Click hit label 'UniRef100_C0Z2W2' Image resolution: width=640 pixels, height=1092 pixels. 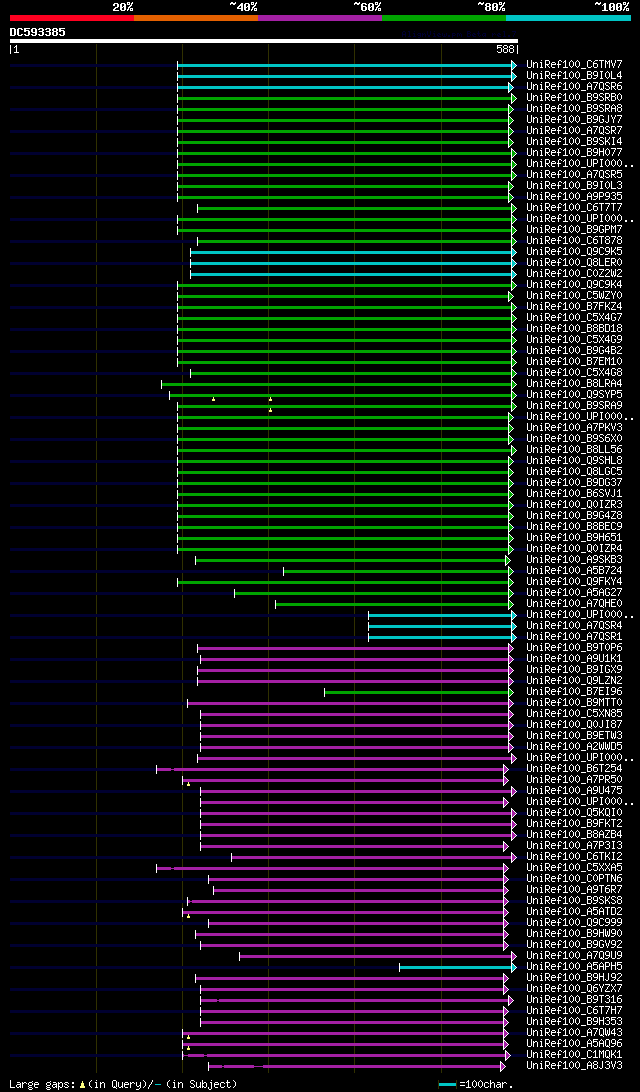click(574, 274)
